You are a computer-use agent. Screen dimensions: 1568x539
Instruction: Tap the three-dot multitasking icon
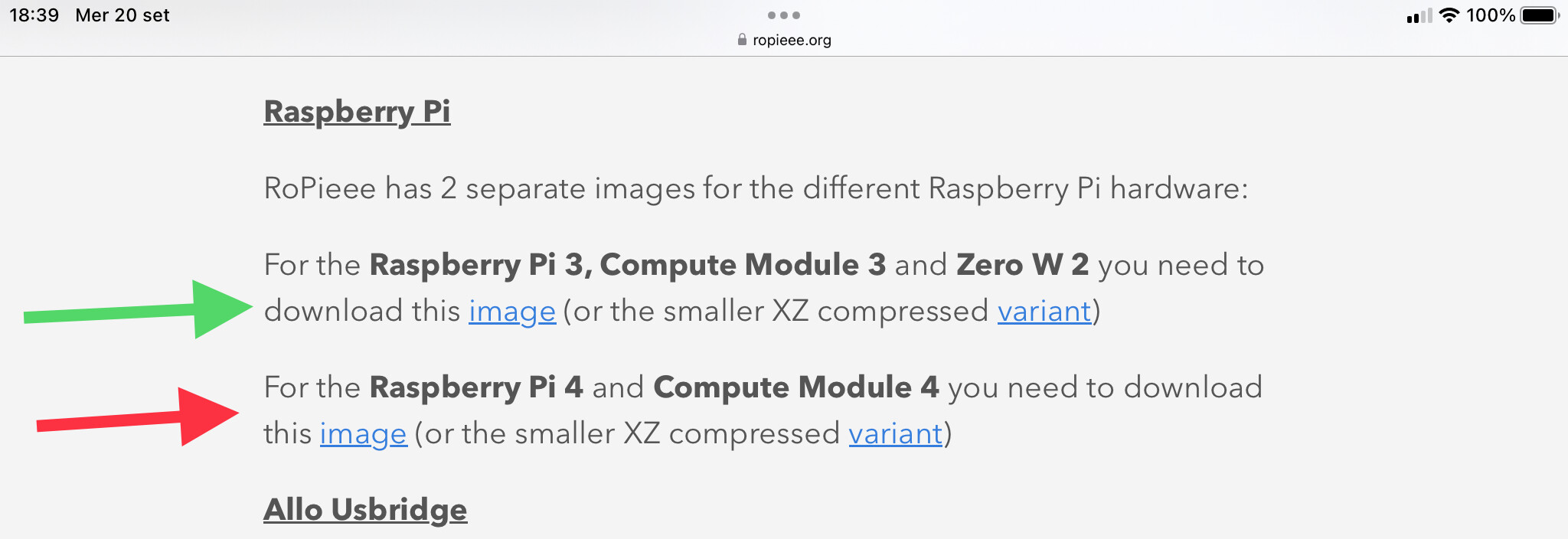point(783,15)
